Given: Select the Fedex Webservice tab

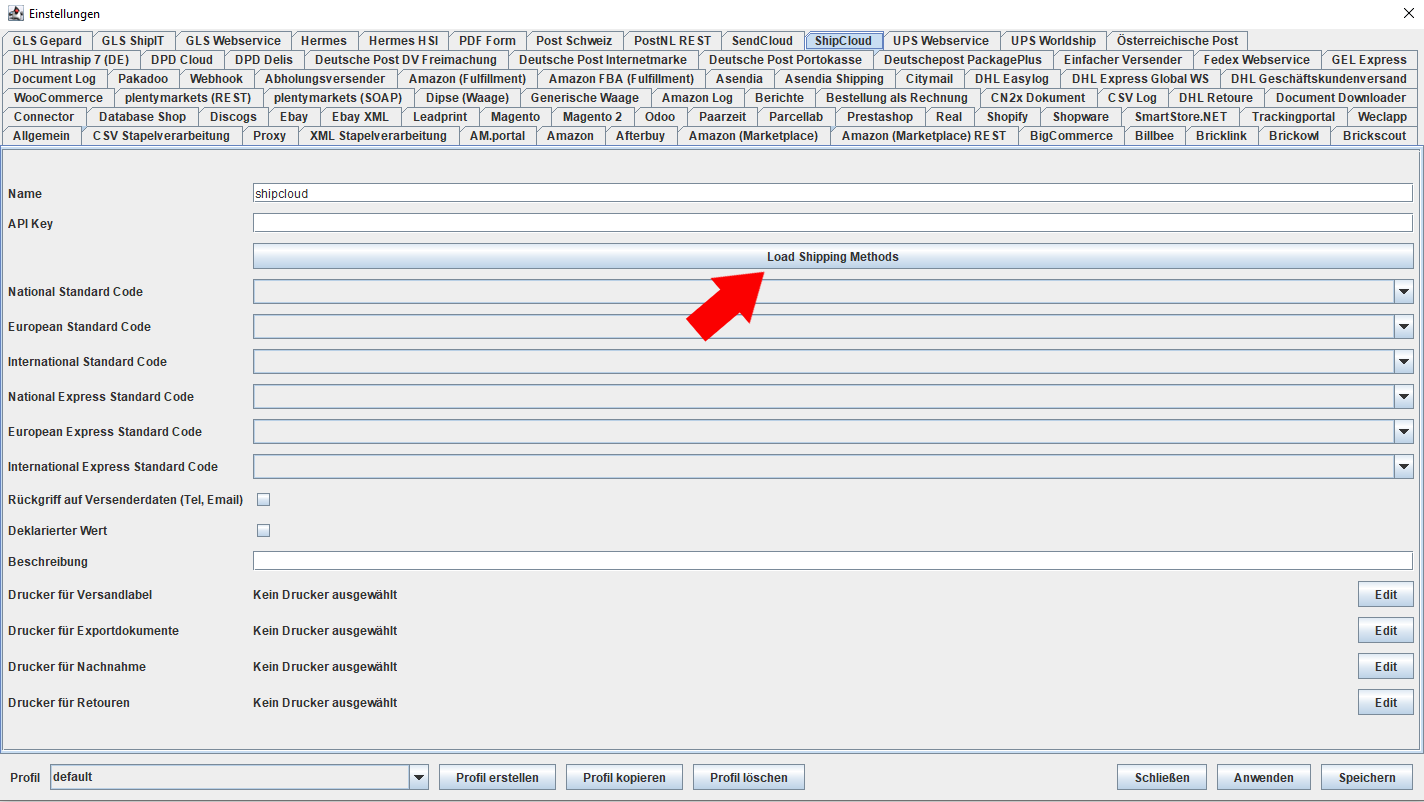Looking at the screenshot, I should click(1257, 60).
